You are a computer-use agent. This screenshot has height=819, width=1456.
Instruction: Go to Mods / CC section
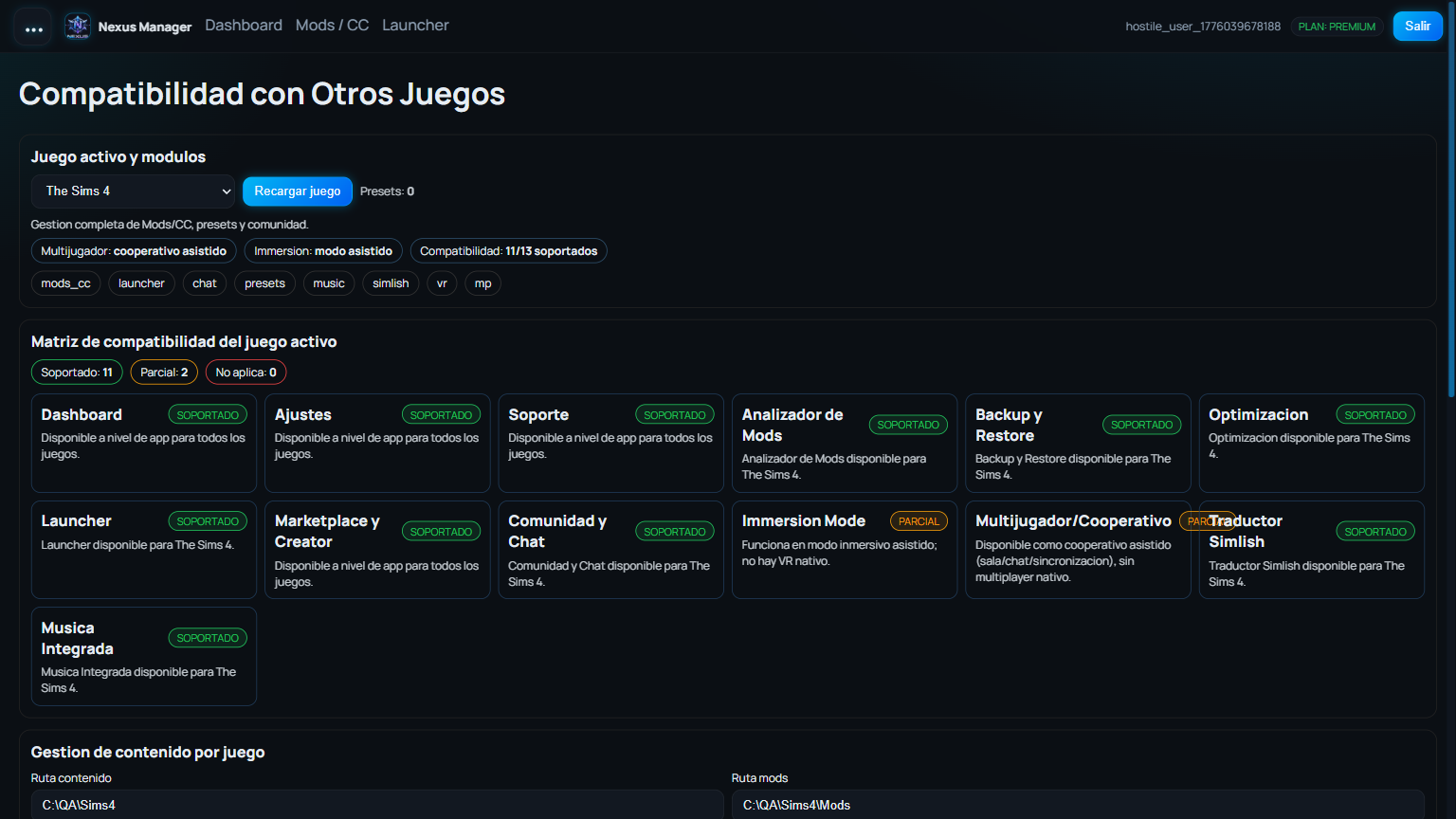coord(332,26)
